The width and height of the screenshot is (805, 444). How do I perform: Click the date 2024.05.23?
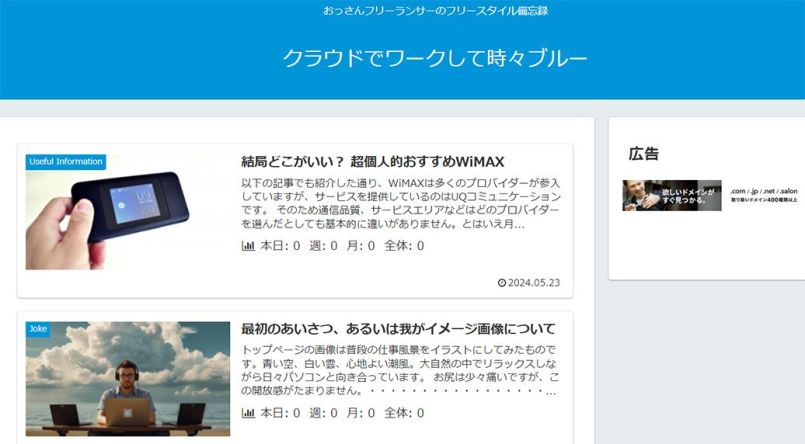534,283
